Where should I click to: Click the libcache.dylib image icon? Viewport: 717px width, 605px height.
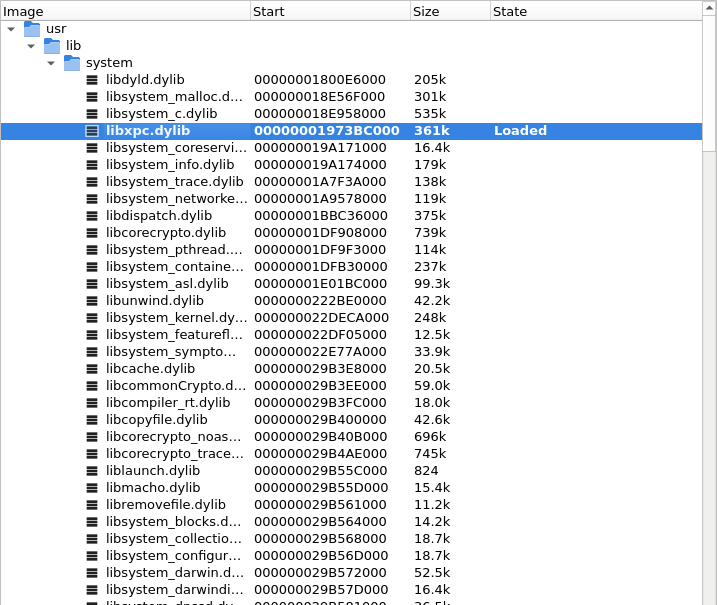coord(92,369)
